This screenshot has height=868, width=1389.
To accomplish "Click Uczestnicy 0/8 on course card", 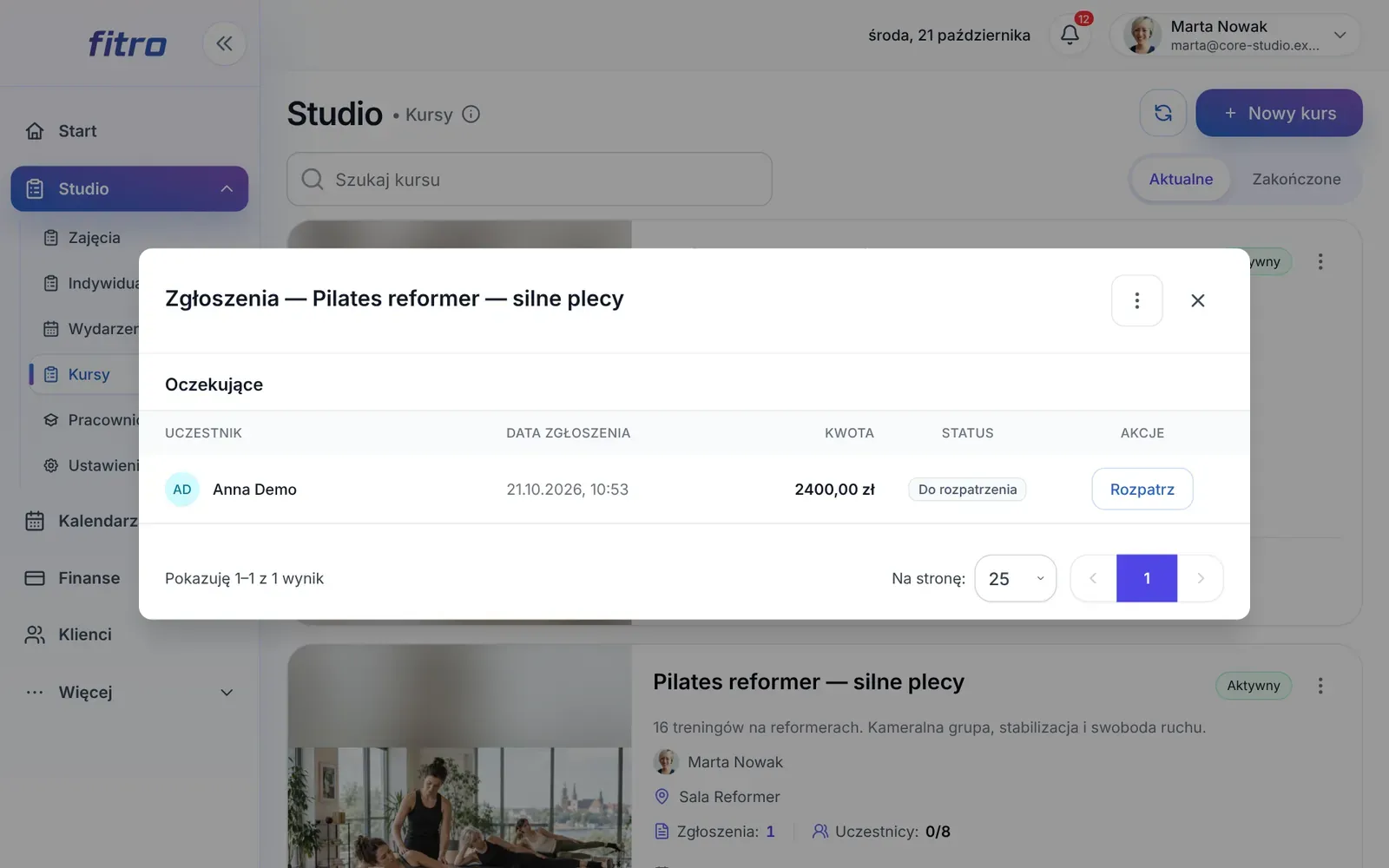I will pos(881,832).
